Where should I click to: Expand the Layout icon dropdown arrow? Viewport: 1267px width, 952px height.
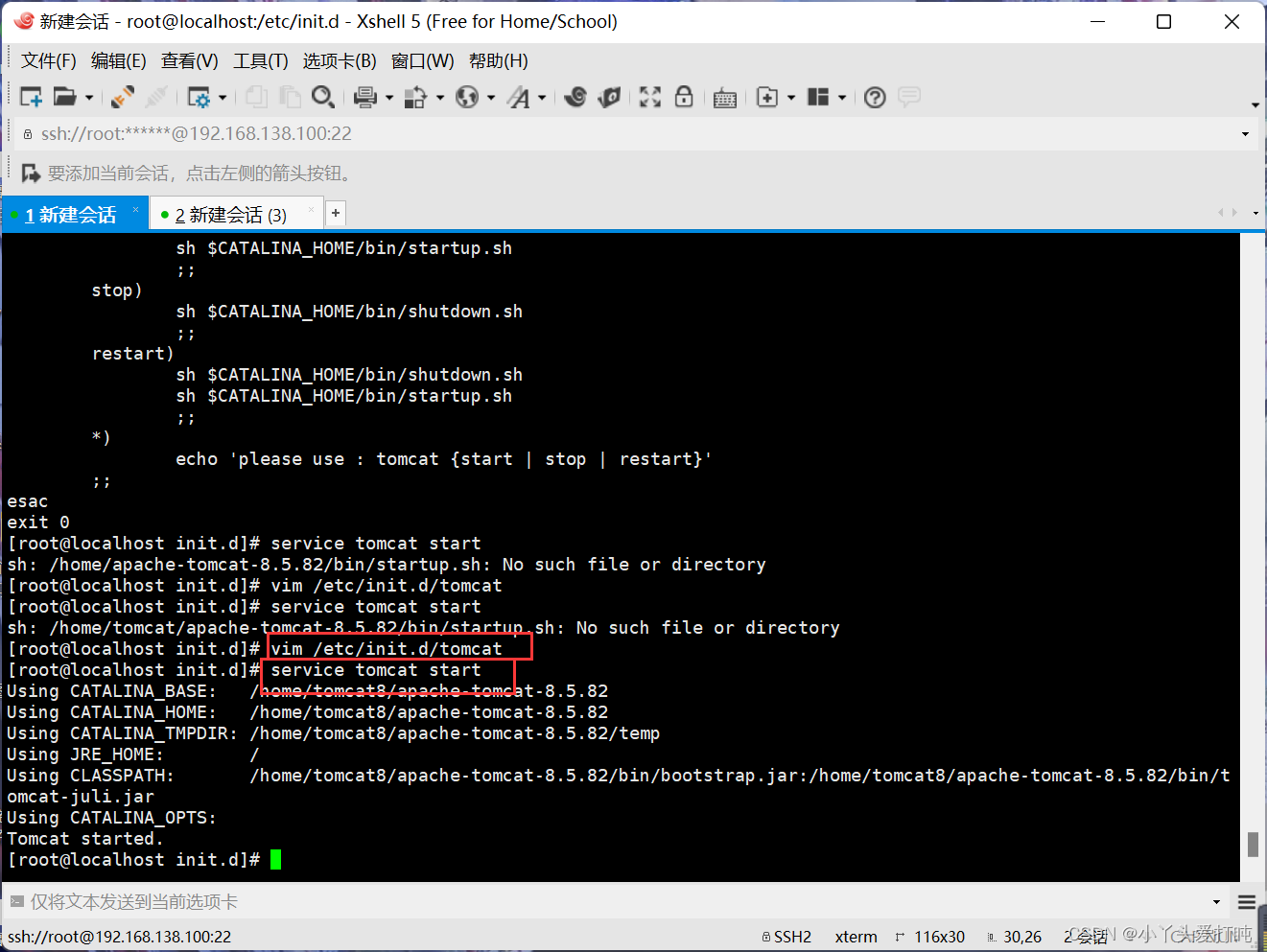(x=842, y=98)
